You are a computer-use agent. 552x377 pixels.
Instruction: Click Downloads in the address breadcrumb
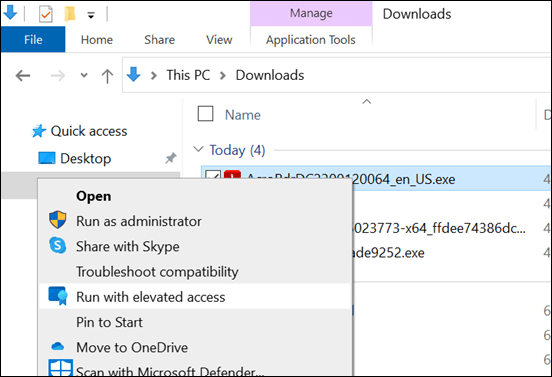pos(270,75)
